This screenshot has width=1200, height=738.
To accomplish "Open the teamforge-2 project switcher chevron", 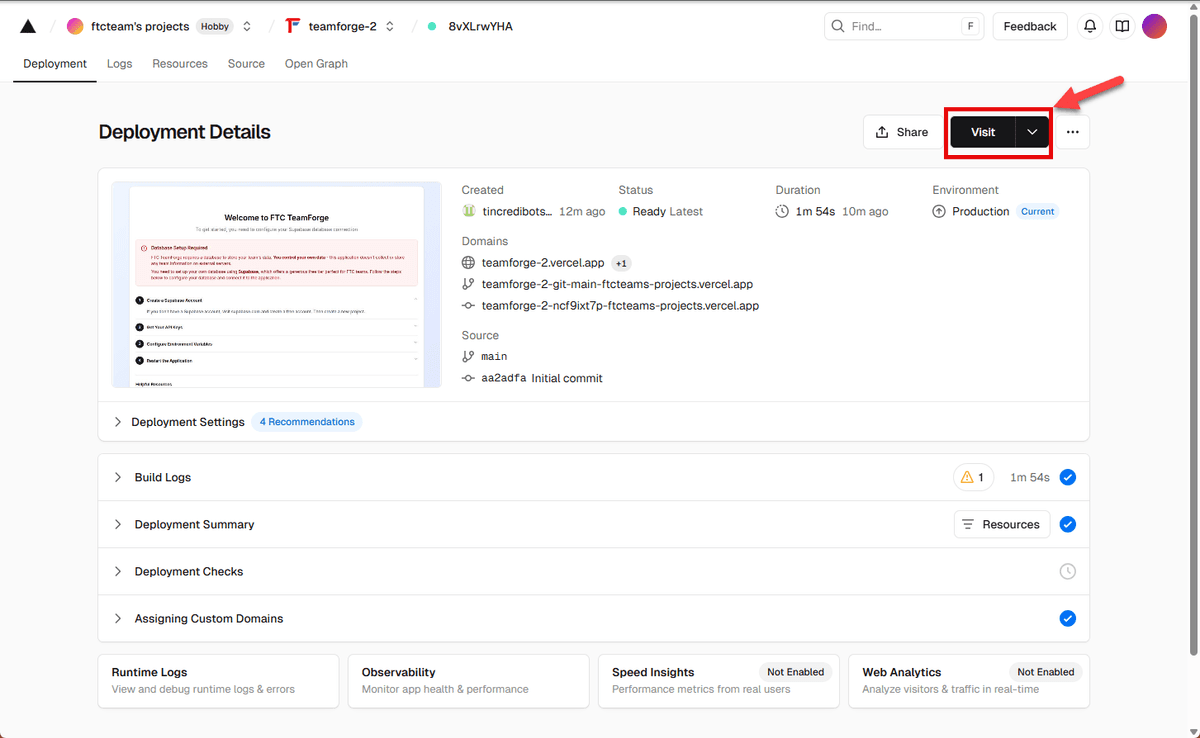I will (389, 26).
